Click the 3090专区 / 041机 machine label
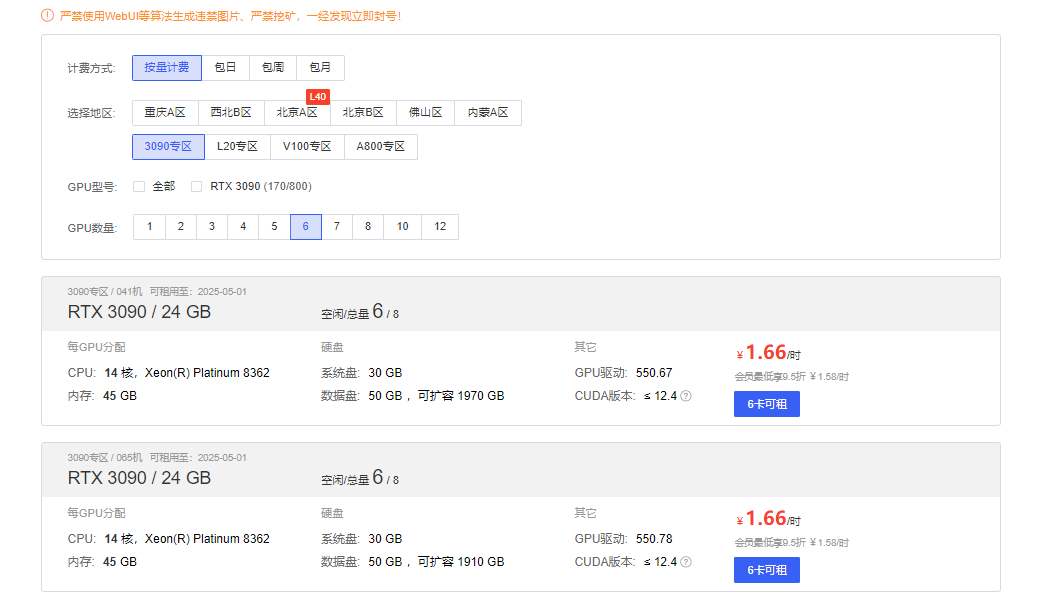The width and height of the screenshot is (1039, 601). 105,292
